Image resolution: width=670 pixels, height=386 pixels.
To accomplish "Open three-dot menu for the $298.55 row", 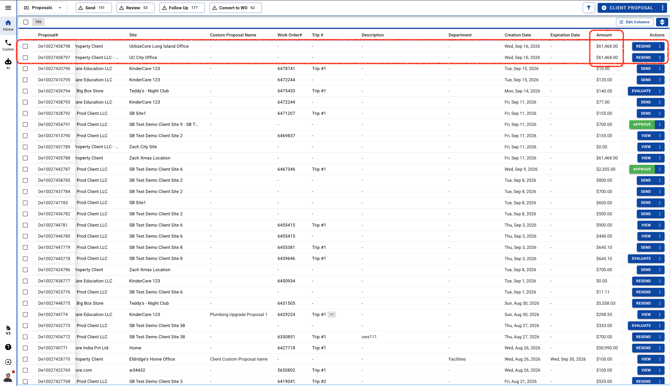I will click(660, 315).
